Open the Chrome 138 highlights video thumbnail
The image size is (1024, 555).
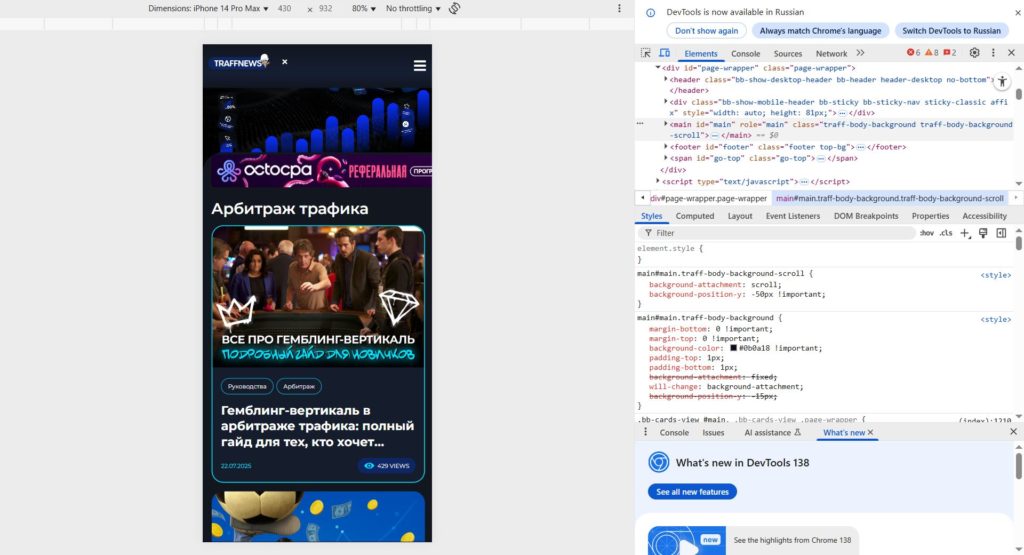tap(686, 541)
